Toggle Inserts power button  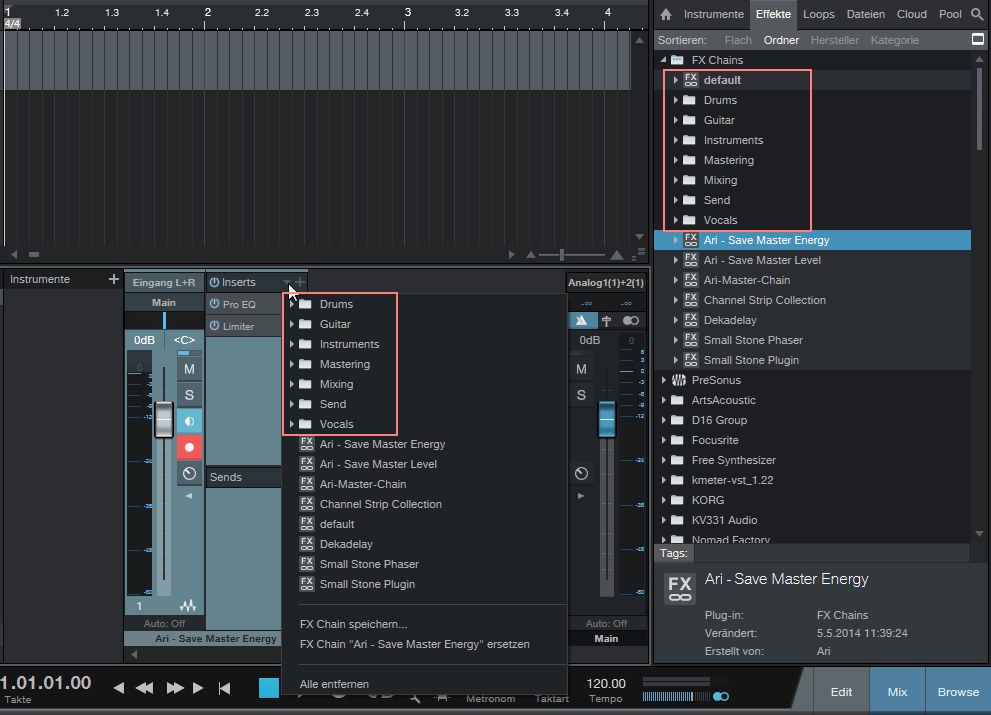pos(214,282)
